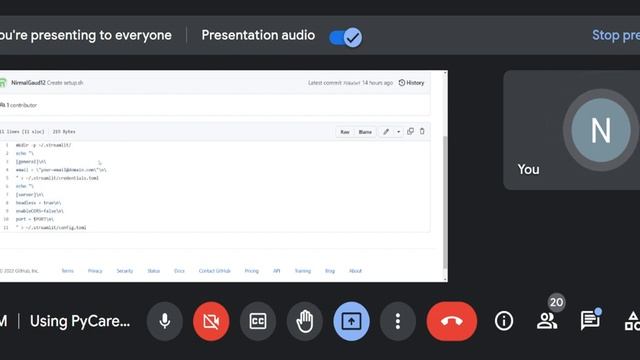Click code line 1 mkdir streamlit command
Viewport: 640px width, 360px height.
pyautogui.click(x=43, y=145)
